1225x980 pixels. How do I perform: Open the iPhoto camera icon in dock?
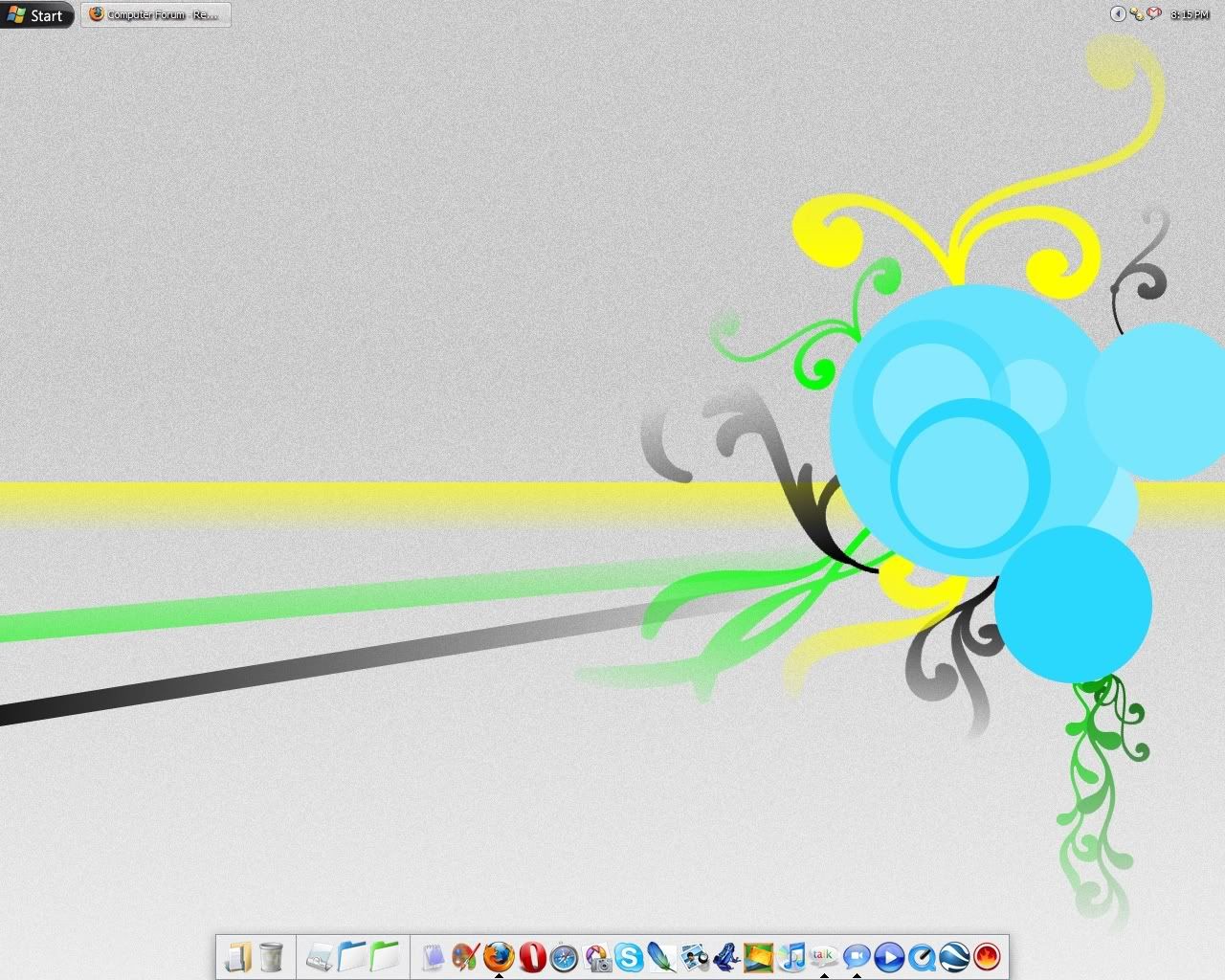click(597, 957)
